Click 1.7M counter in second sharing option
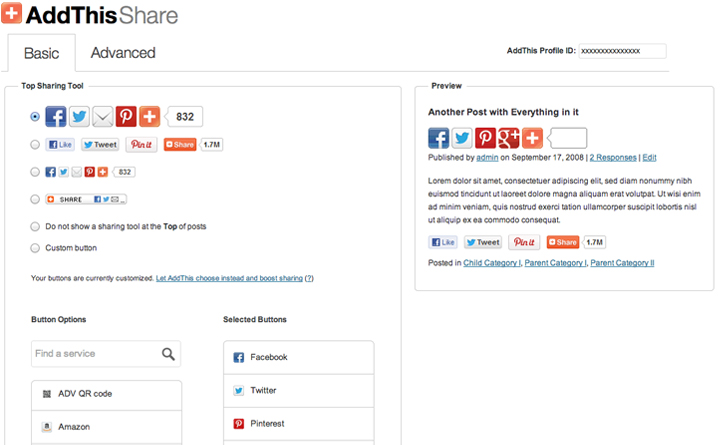 tap(211, 145)
